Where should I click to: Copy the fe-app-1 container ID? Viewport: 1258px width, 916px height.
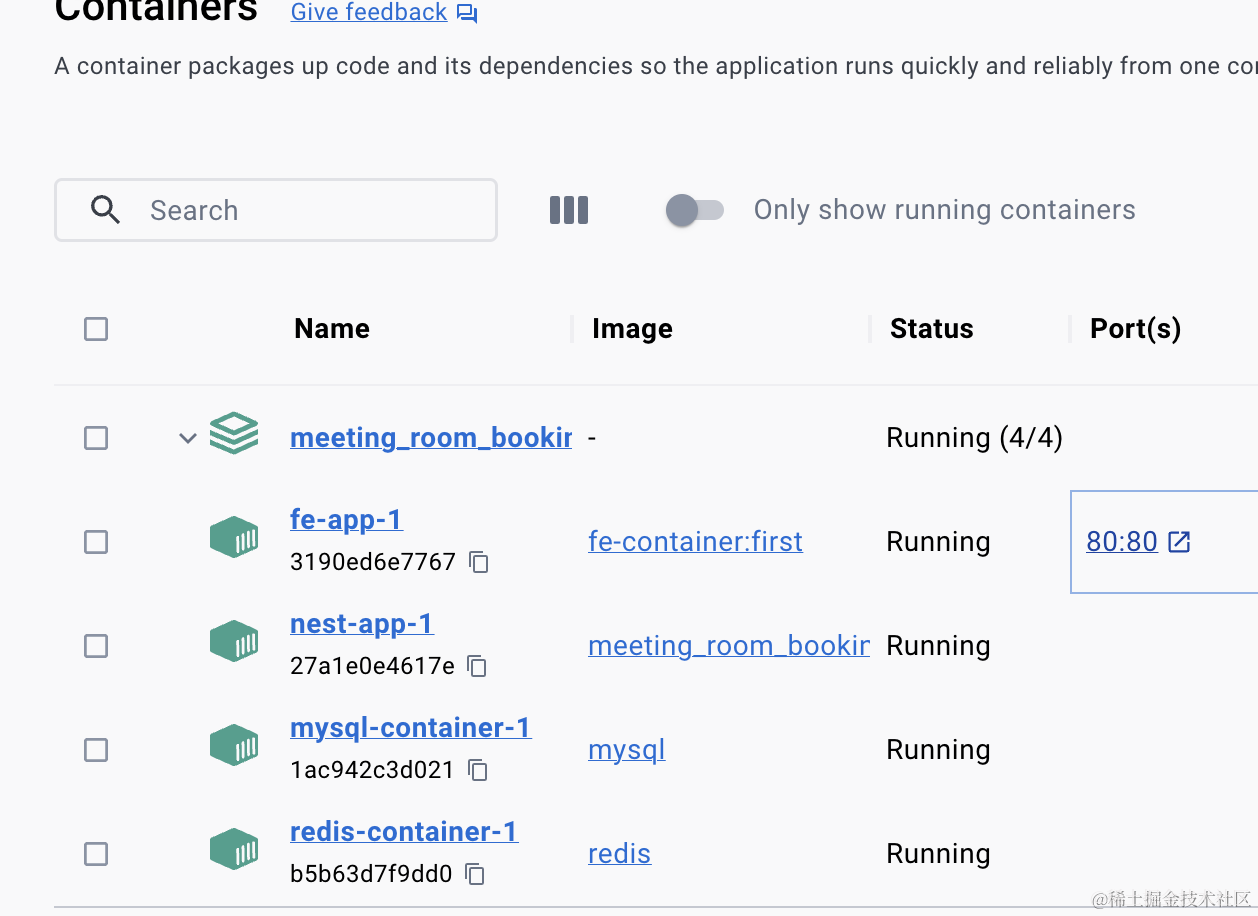point(479,563)
